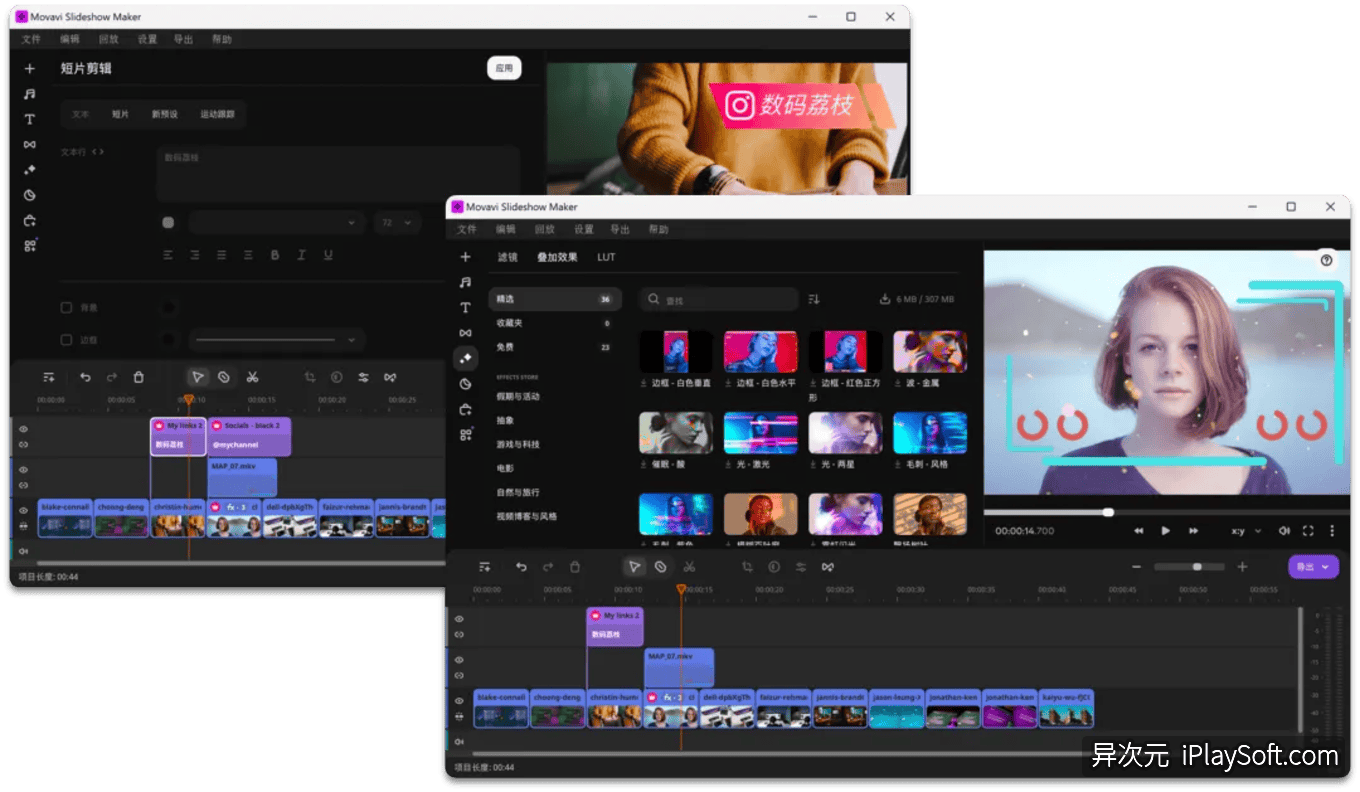Click the delete trash icon in front timeline toolbar
The width and height of the screenshot is (1360, 792).
click(575, 567)
